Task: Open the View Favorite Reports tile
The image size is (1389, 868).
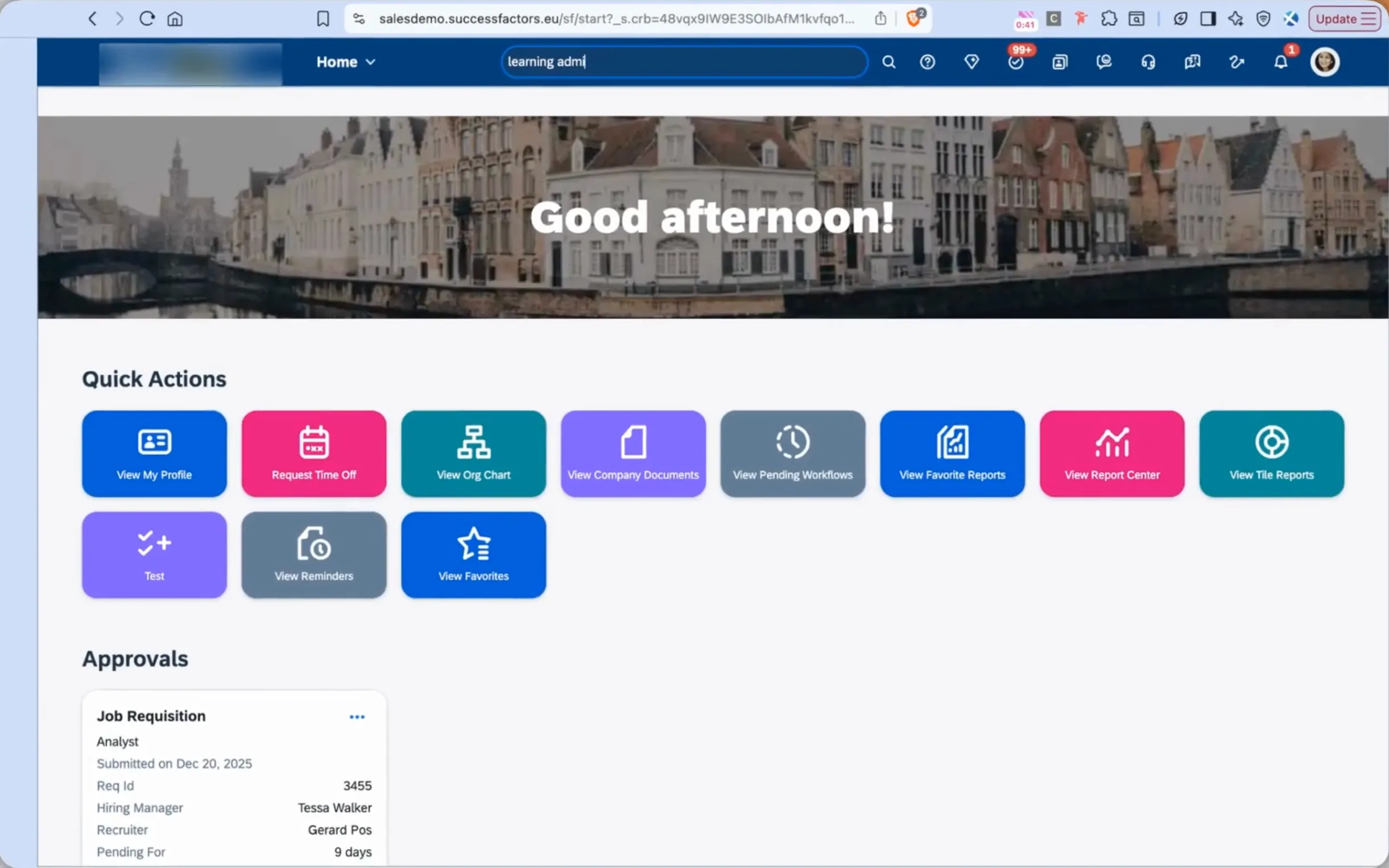Action: pyautogui.click(x=952, y=453)
